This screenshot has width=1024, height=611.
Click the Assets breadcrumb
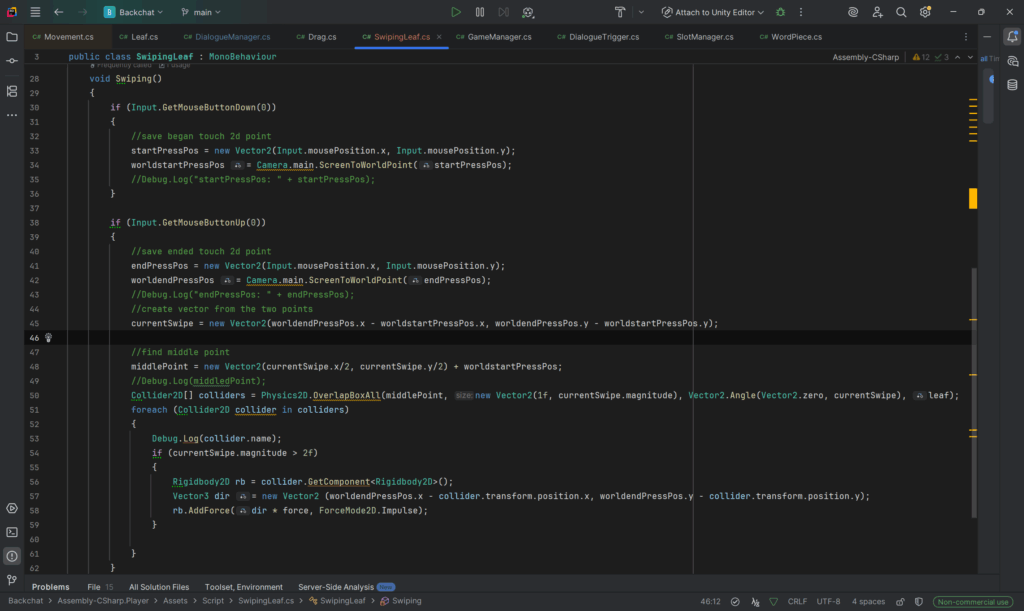click(175, 601)
